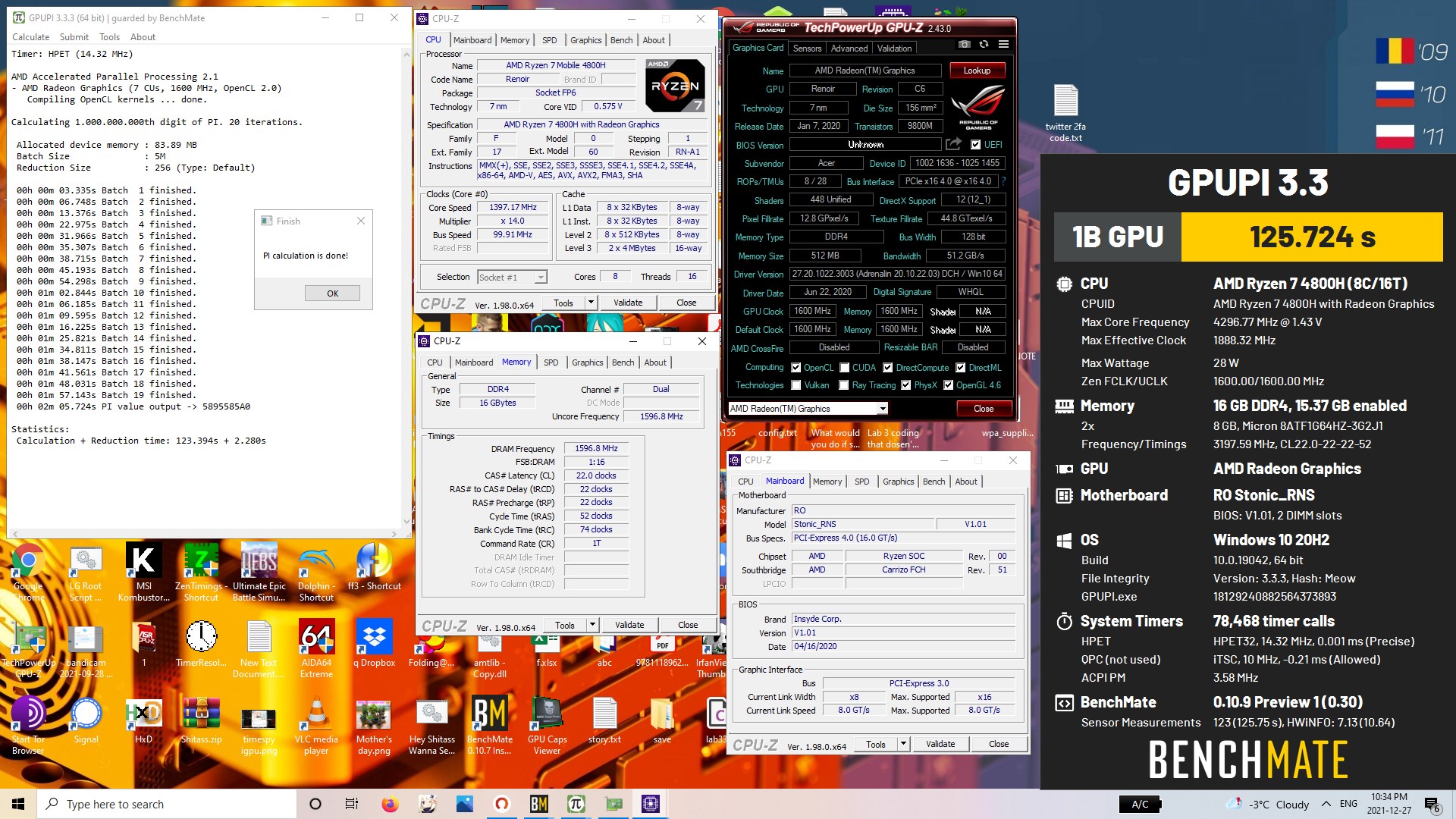1456x819 pixels.
Task: Toggle the OpenCL checkbox in GPU-Z
Action: click(795, 368)
